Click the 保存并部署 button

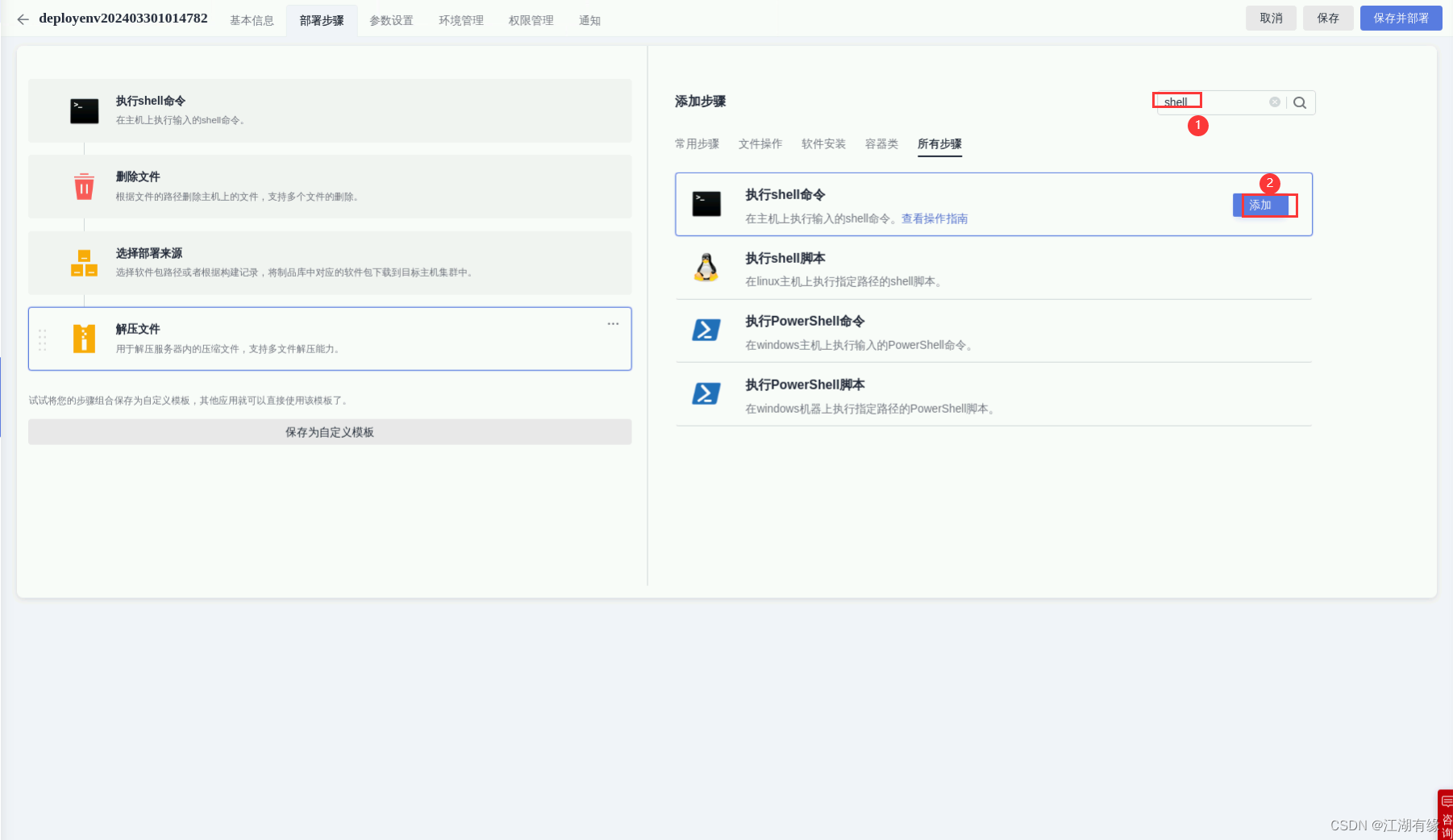[1401, 18]
